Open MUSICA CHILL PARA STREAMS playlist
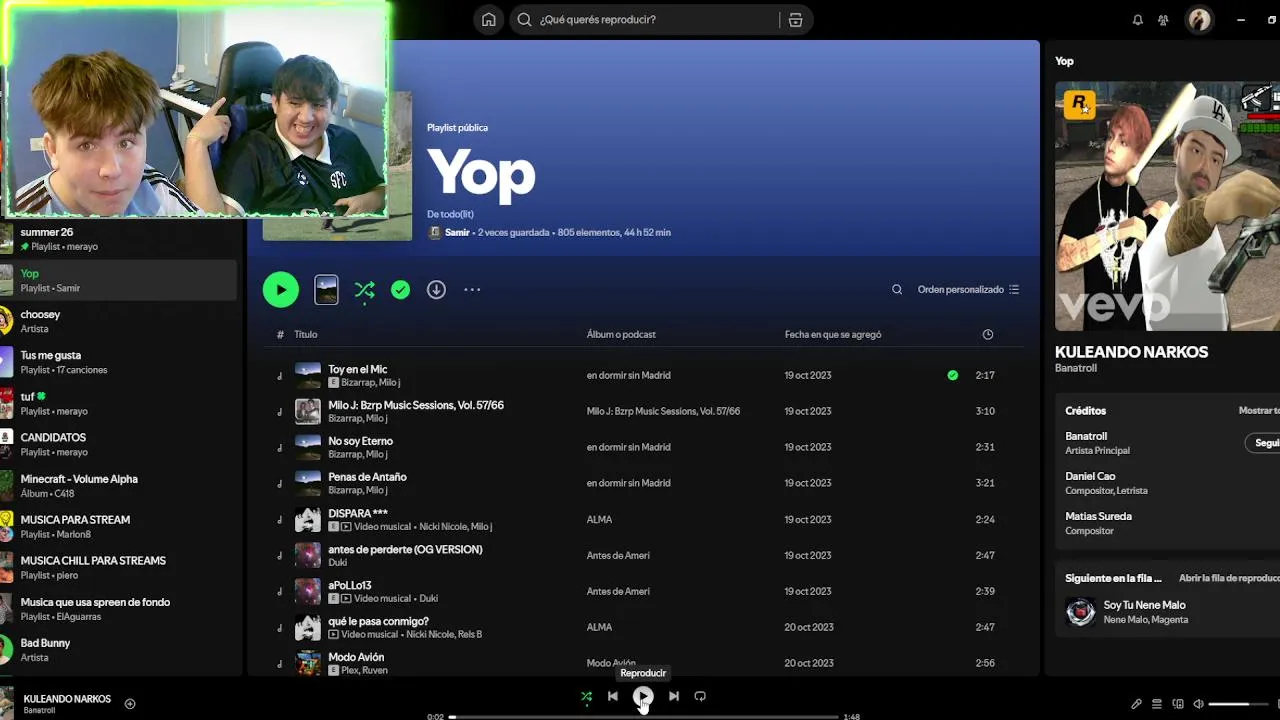 tap(119, 567)
